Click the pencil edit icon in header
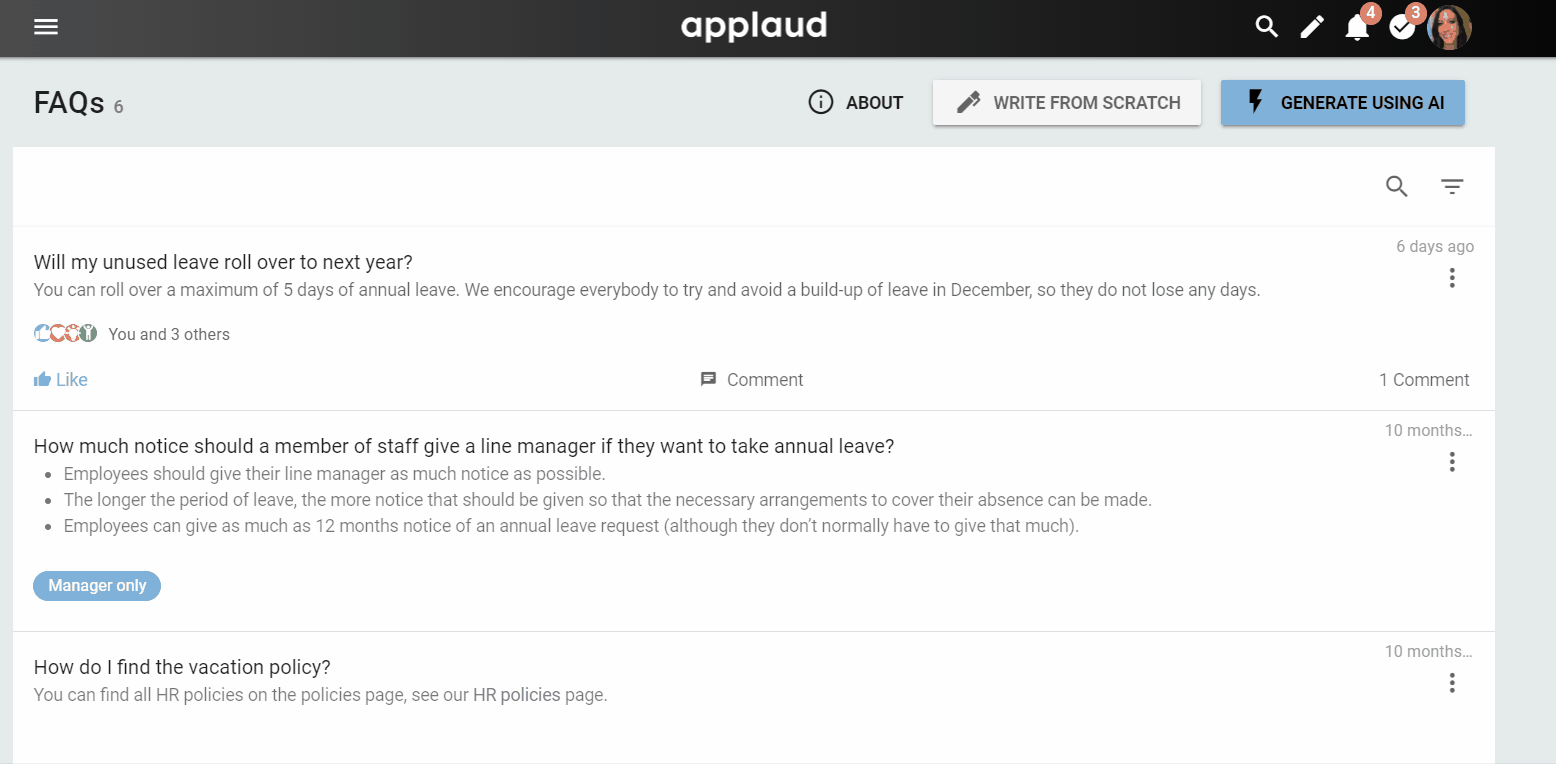The image size is (1556, 764). point(1312,27)
